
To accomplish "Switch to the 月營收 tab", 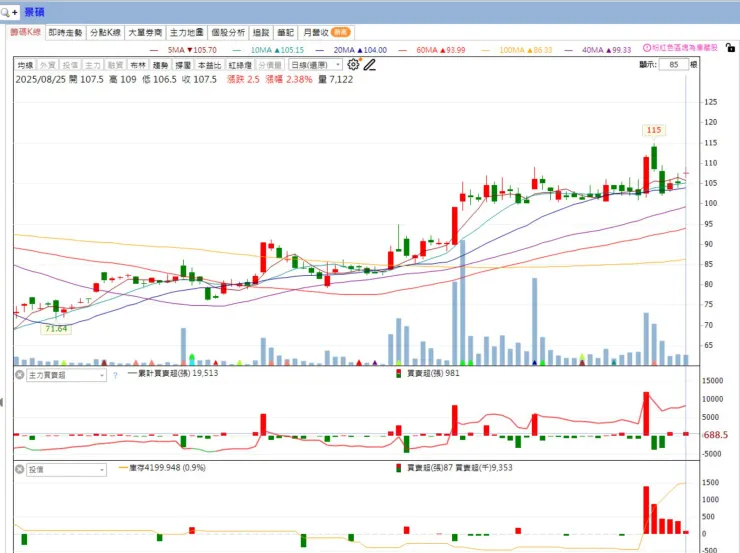I will coord(327,33).
